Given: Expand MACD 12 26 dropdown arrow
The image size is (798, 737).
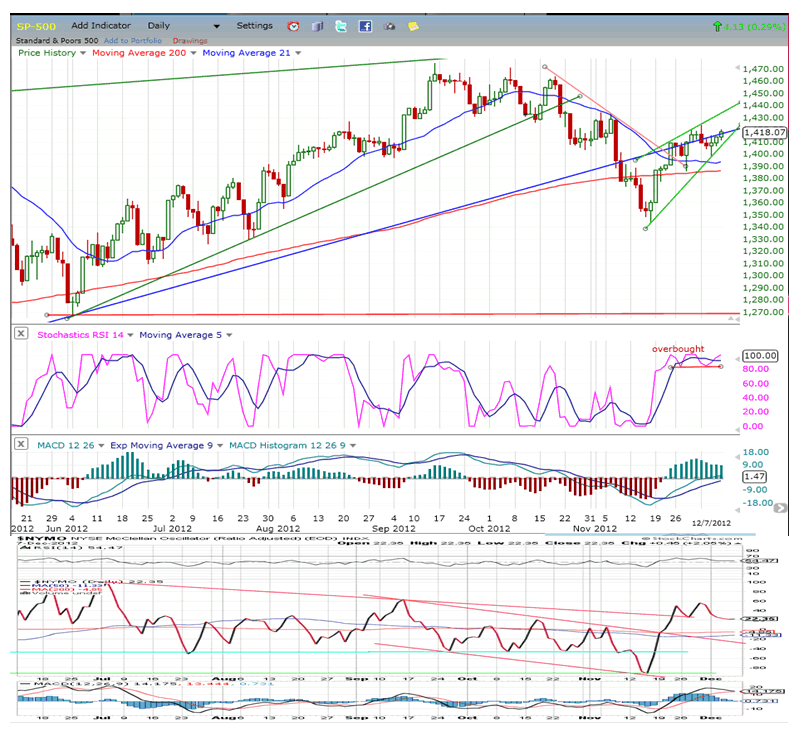Looking at the screenshot, I should point(101,445).
